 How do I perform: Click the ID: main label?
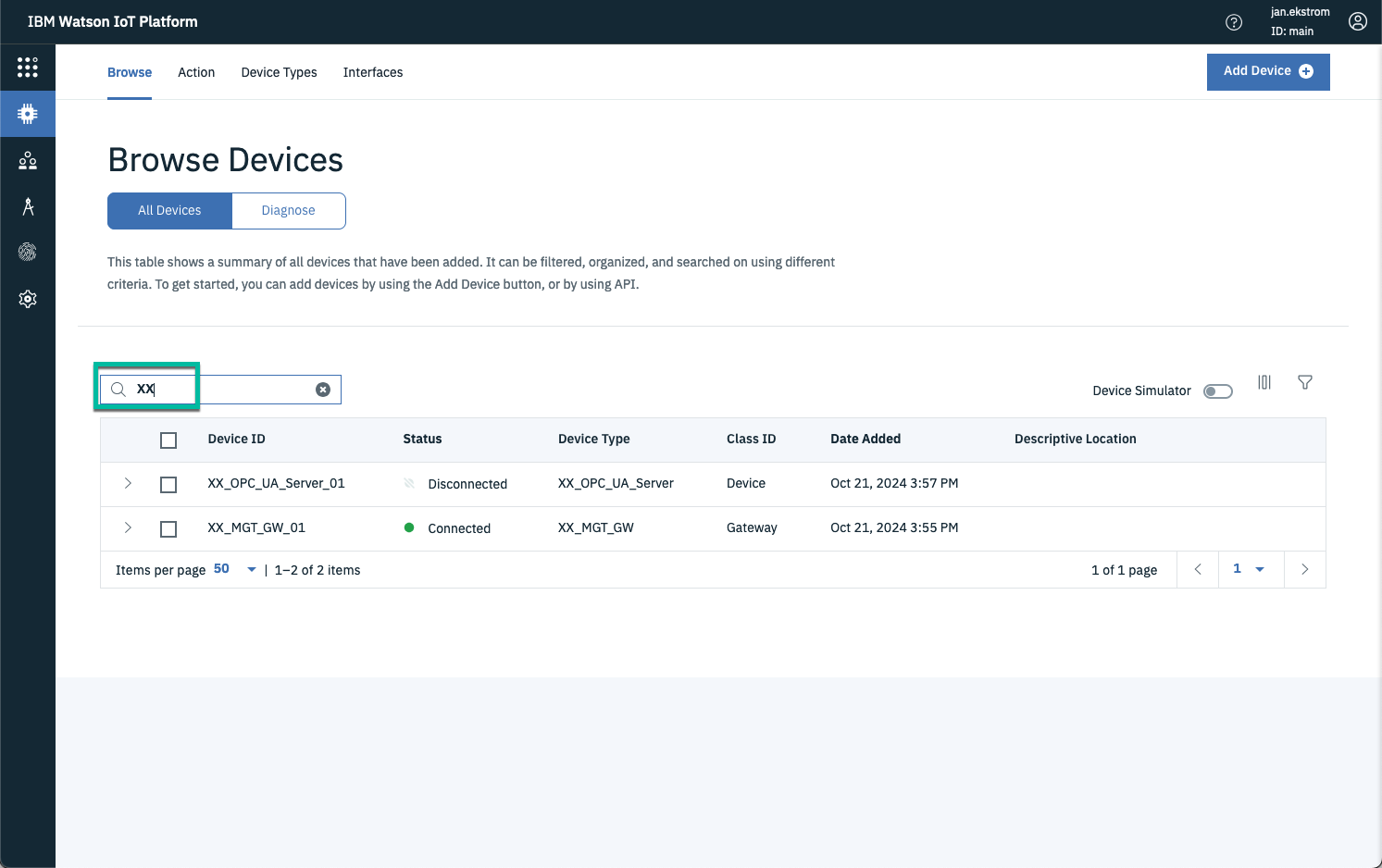(x=1292, y=31)
